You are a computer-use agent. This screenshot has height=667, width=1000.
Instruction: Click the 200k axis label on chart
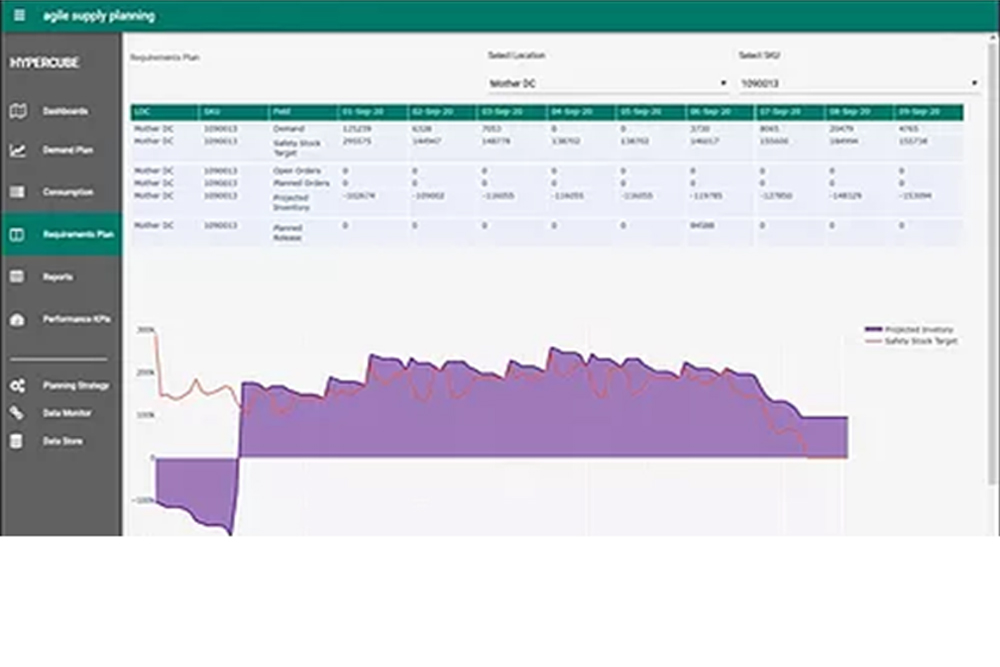point(145,372)
